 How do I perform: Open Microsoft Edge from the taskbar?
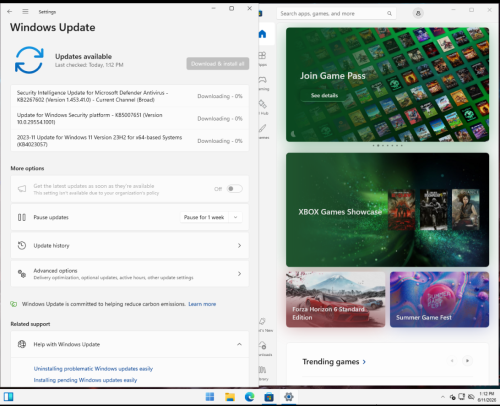[249, 397]
